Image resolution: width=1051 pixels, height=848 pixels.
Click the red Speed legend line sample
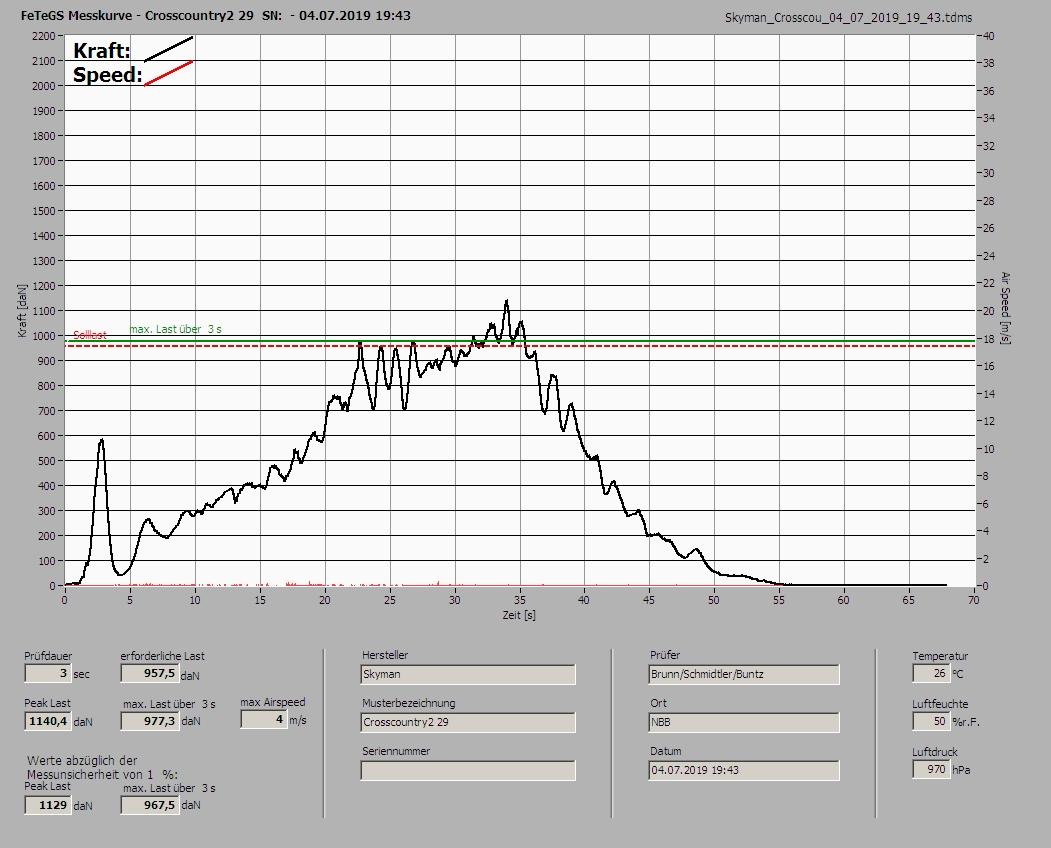click(x=169, y=73)
